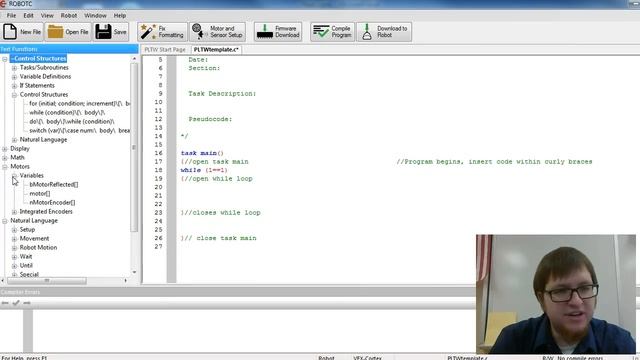Open Motor and Sensor Setup

point(218,32)
